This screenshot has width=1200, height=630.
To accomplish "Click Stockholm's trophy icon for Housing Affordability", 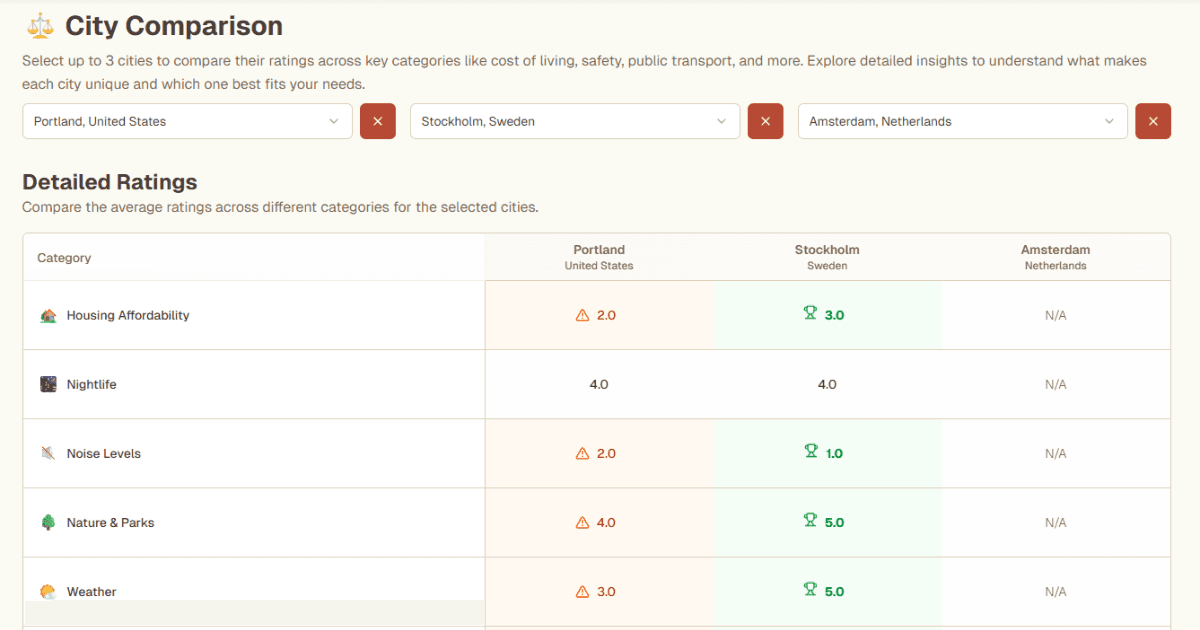I will [810, 314].
